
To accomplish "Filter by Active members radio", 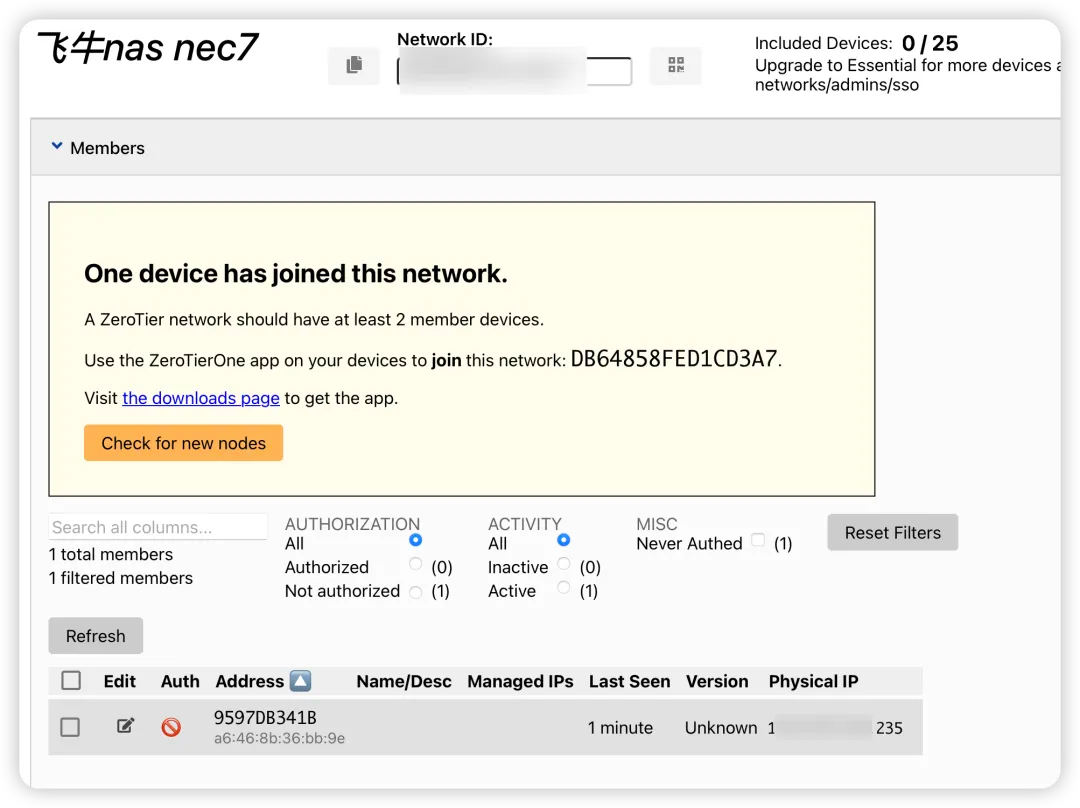I will point(563,588).
